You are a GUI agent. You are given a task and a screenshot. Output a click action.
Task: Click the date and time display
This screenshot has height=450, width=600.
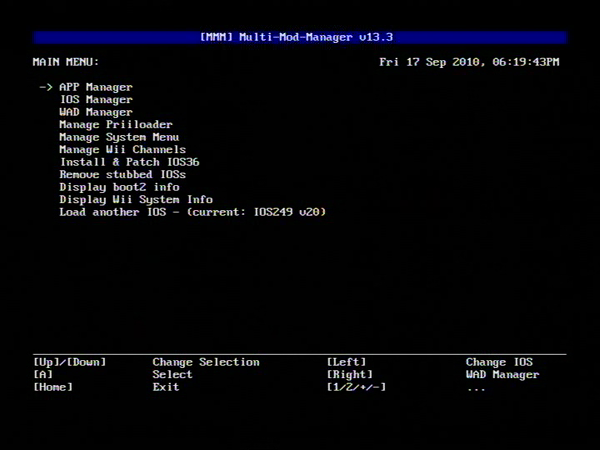coord(469,62)
